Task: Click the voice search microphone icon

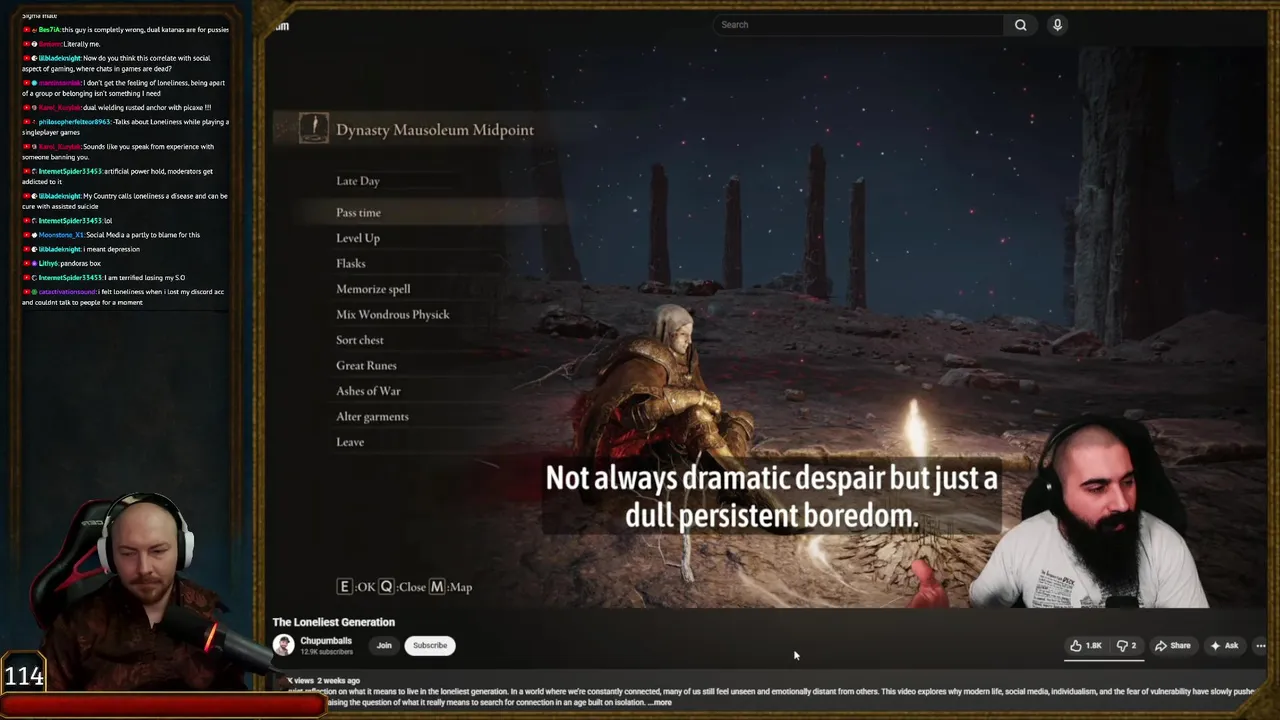Action: (x=1057, y=25)
